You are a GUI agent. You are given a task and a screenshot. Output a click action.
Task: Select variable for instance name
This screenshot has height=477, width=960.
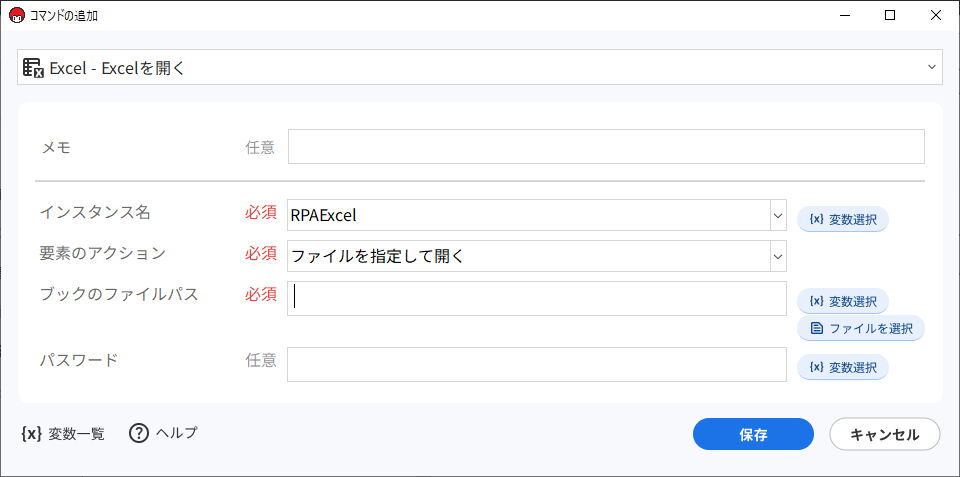pyautogui.click(x=842, y=219)
